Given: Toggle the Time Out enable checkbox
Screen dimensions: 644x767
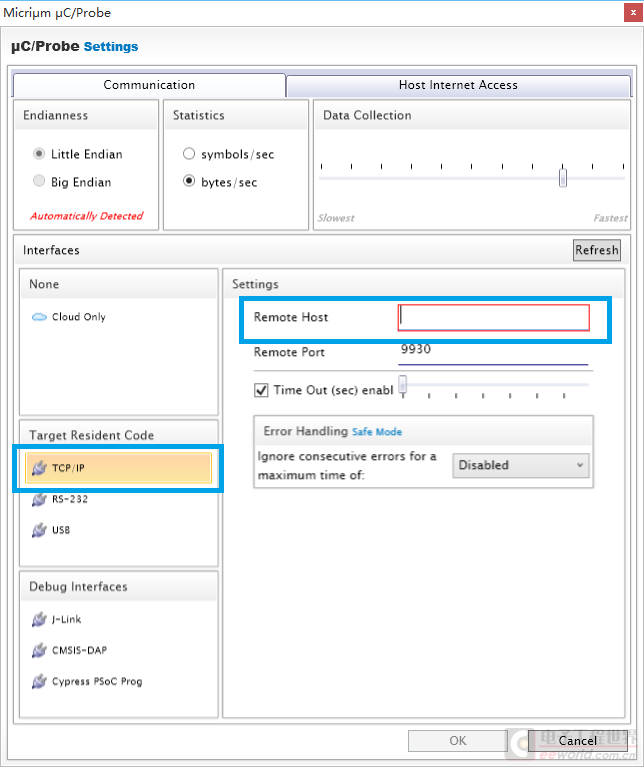Looking at the screenshot, I should [261, 390].
